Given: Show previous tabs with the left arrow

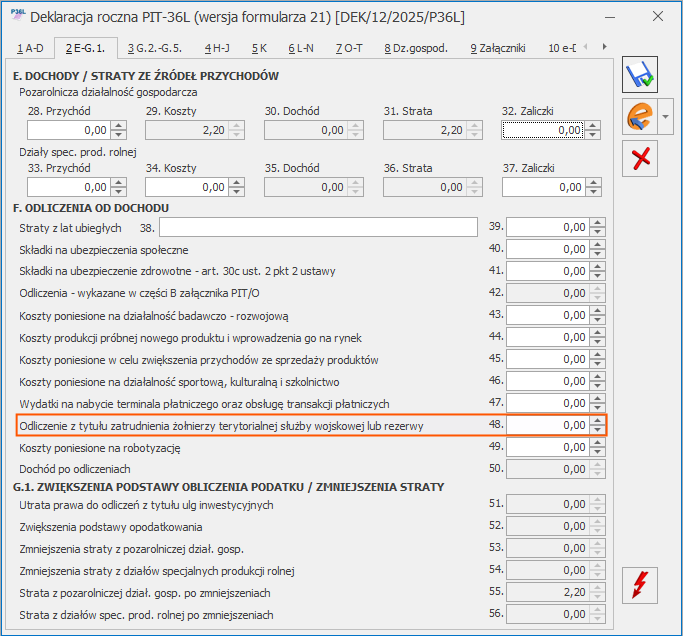Looking at the screenshot, I should pos(585,47).
